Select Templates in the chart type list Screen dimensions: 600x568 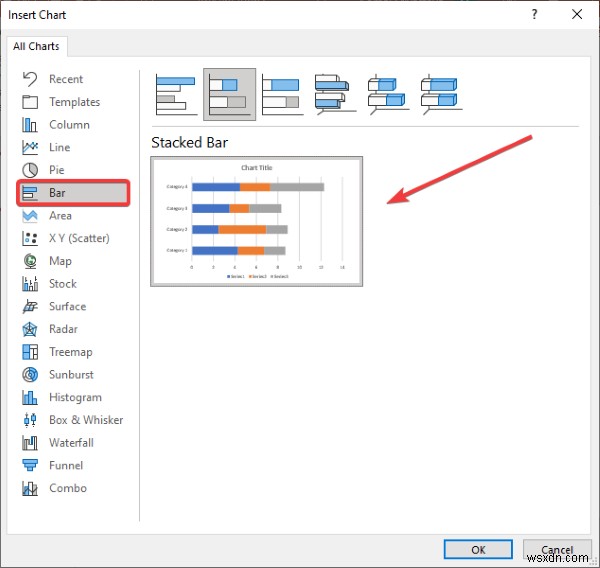click(75, 102)
